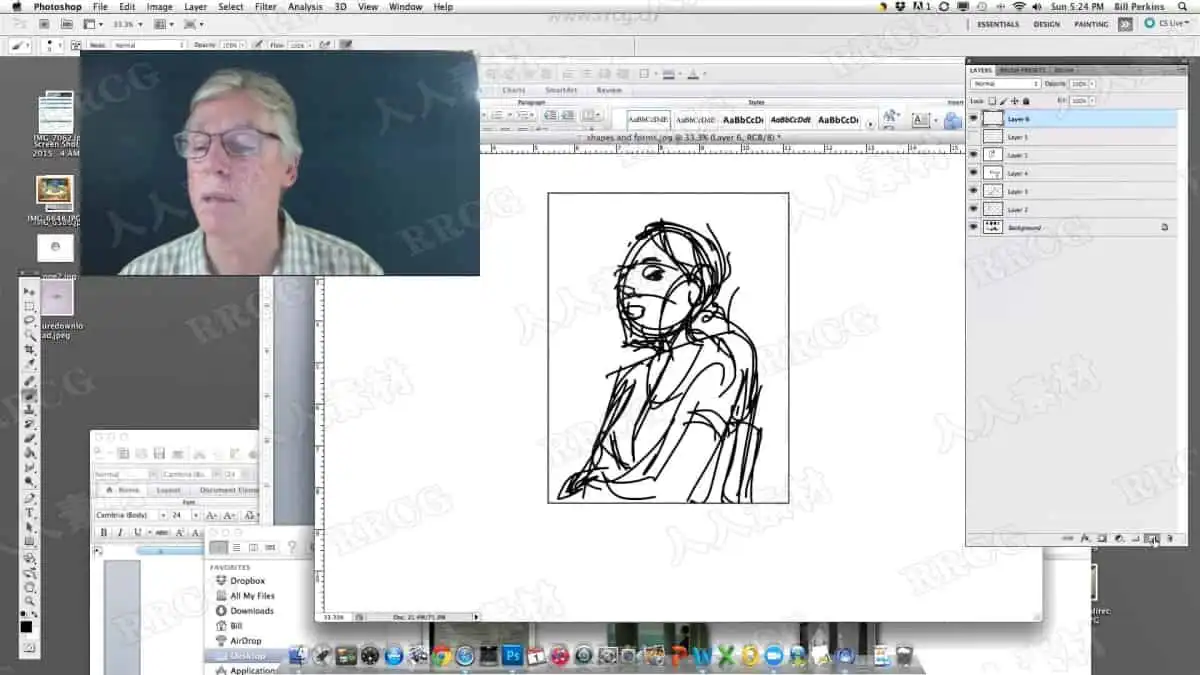Switch to the Essentials workspace
The width and height of the screenshot is (1200, 675).
(998, 24)
